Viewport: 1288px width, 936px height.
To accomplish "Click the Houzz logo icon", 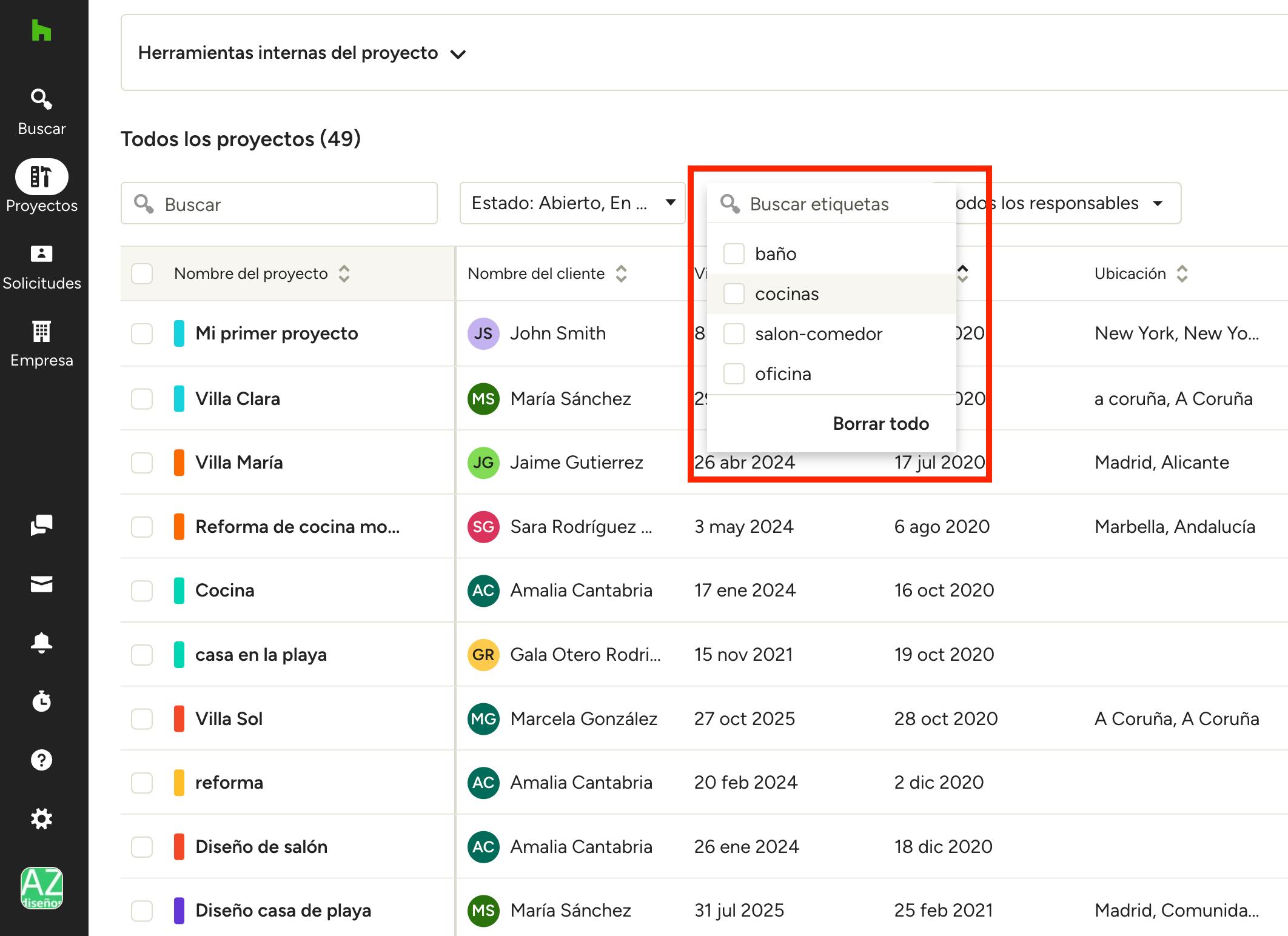I will coord(41,30).
